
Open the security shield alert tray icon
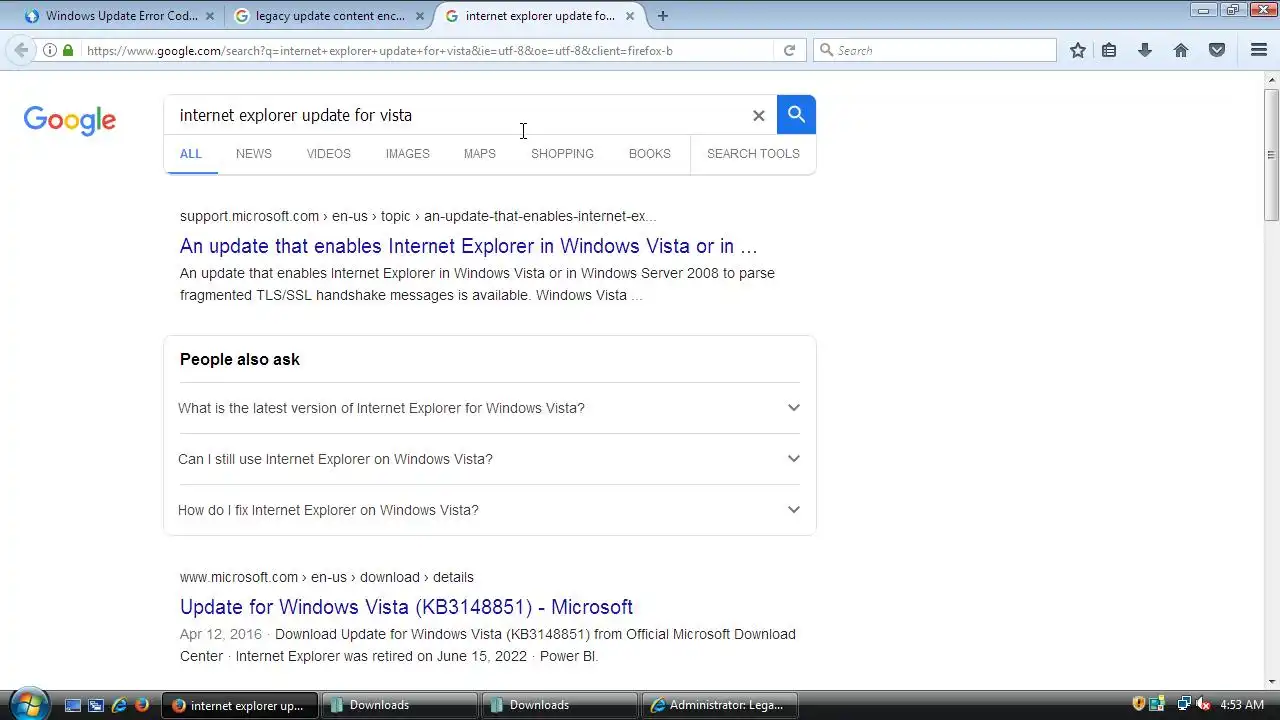coord(1138,704)
